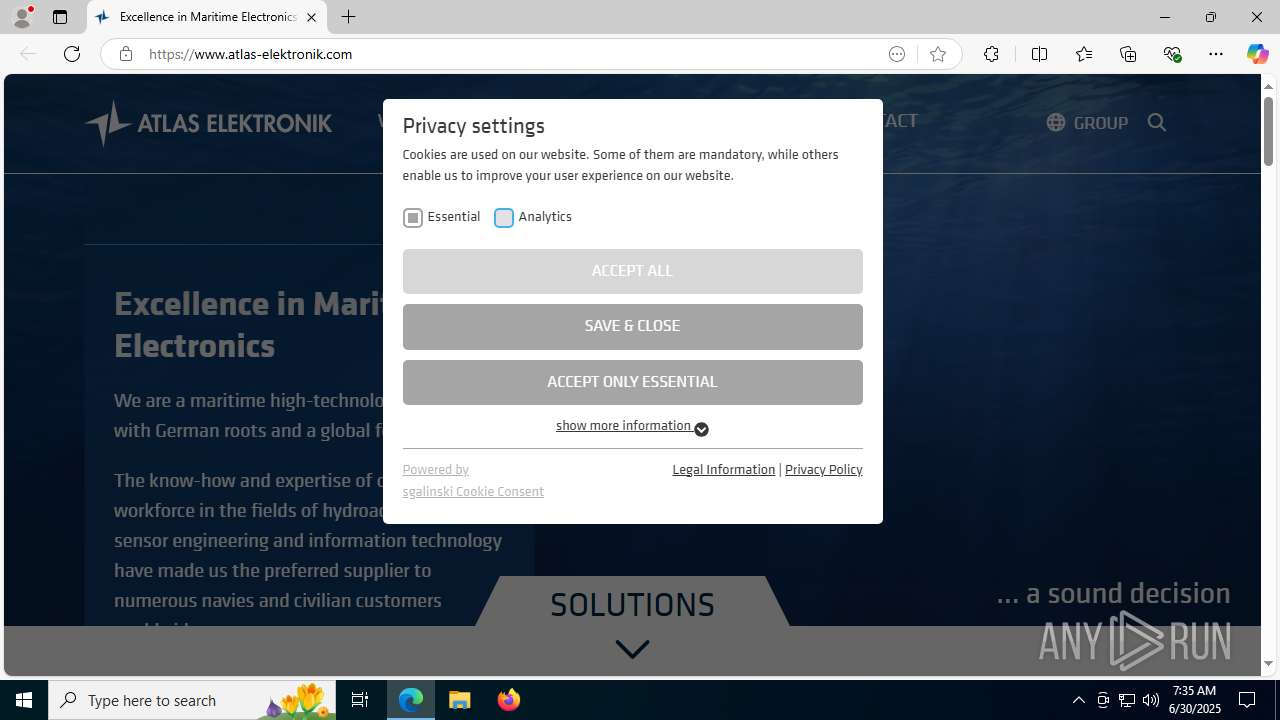This screenshot has width=1280, height=720.
Task: Expand show more information
Action: coord(632,427)
